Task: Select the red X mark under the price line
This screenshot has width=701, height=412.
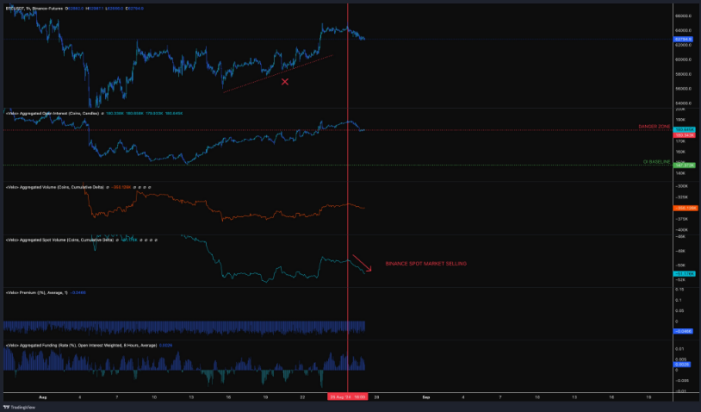Action: [285, 81]
